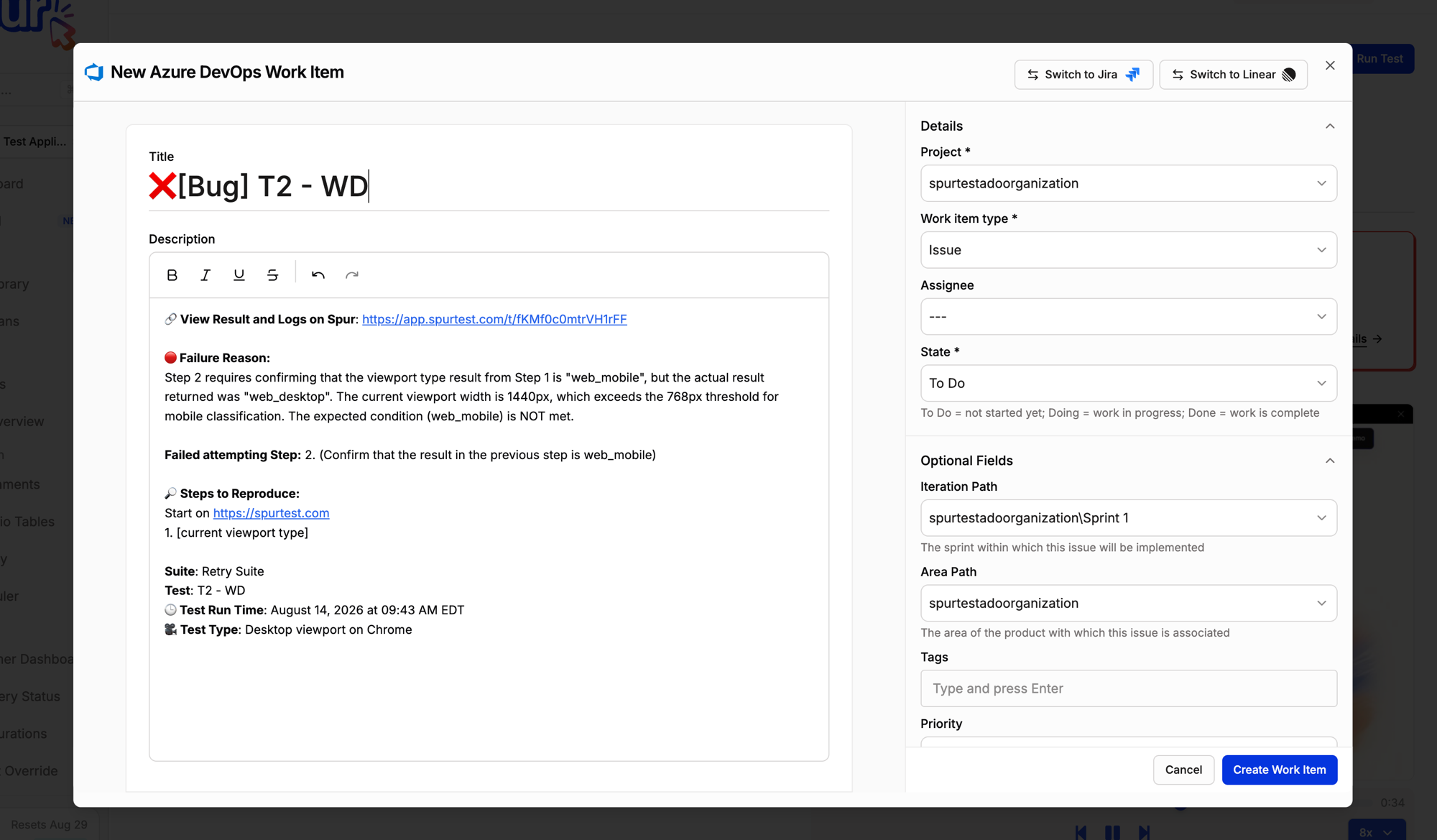Click the 'Failure Reason:' heading text

point(224,358)
